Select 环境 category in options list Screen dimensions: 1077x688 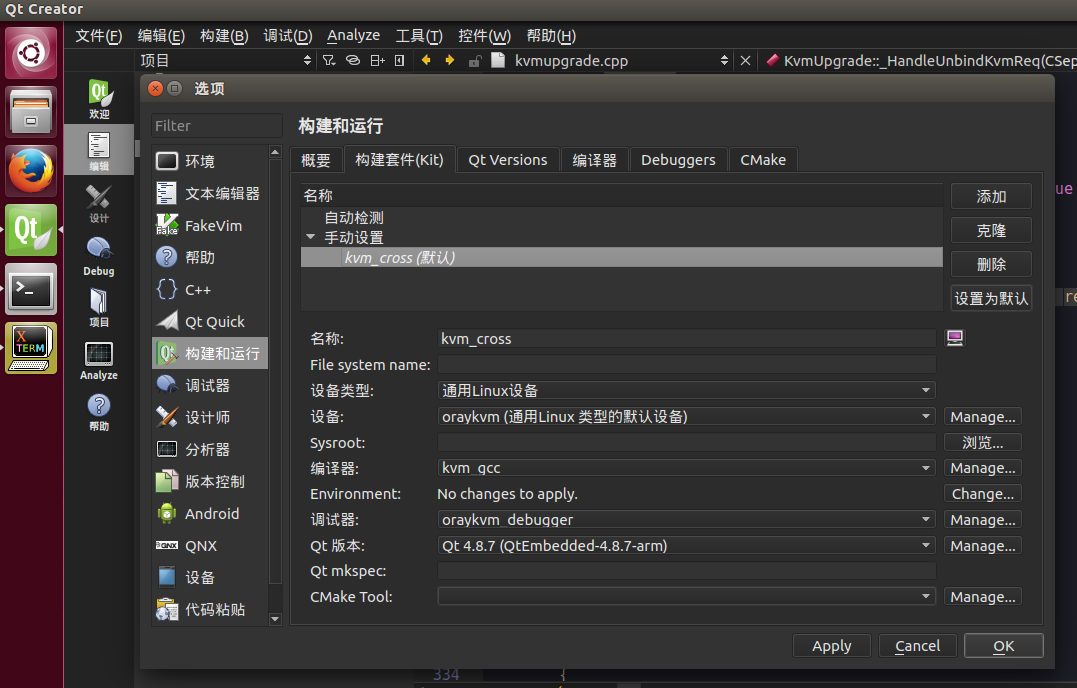pos(209,161)
